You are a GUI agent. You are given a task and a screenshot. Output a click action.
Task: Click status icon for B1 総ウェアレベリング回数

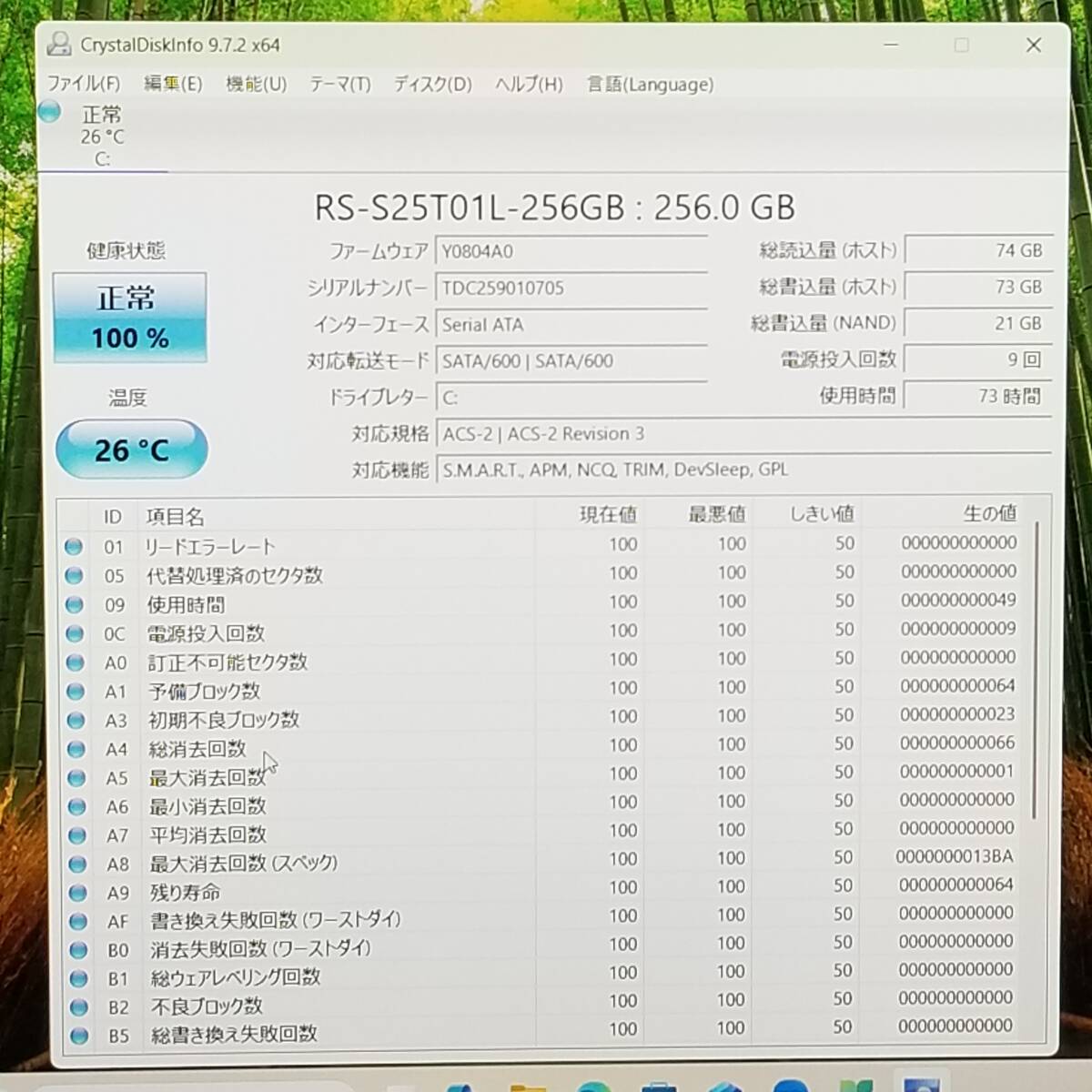[78, 978]
